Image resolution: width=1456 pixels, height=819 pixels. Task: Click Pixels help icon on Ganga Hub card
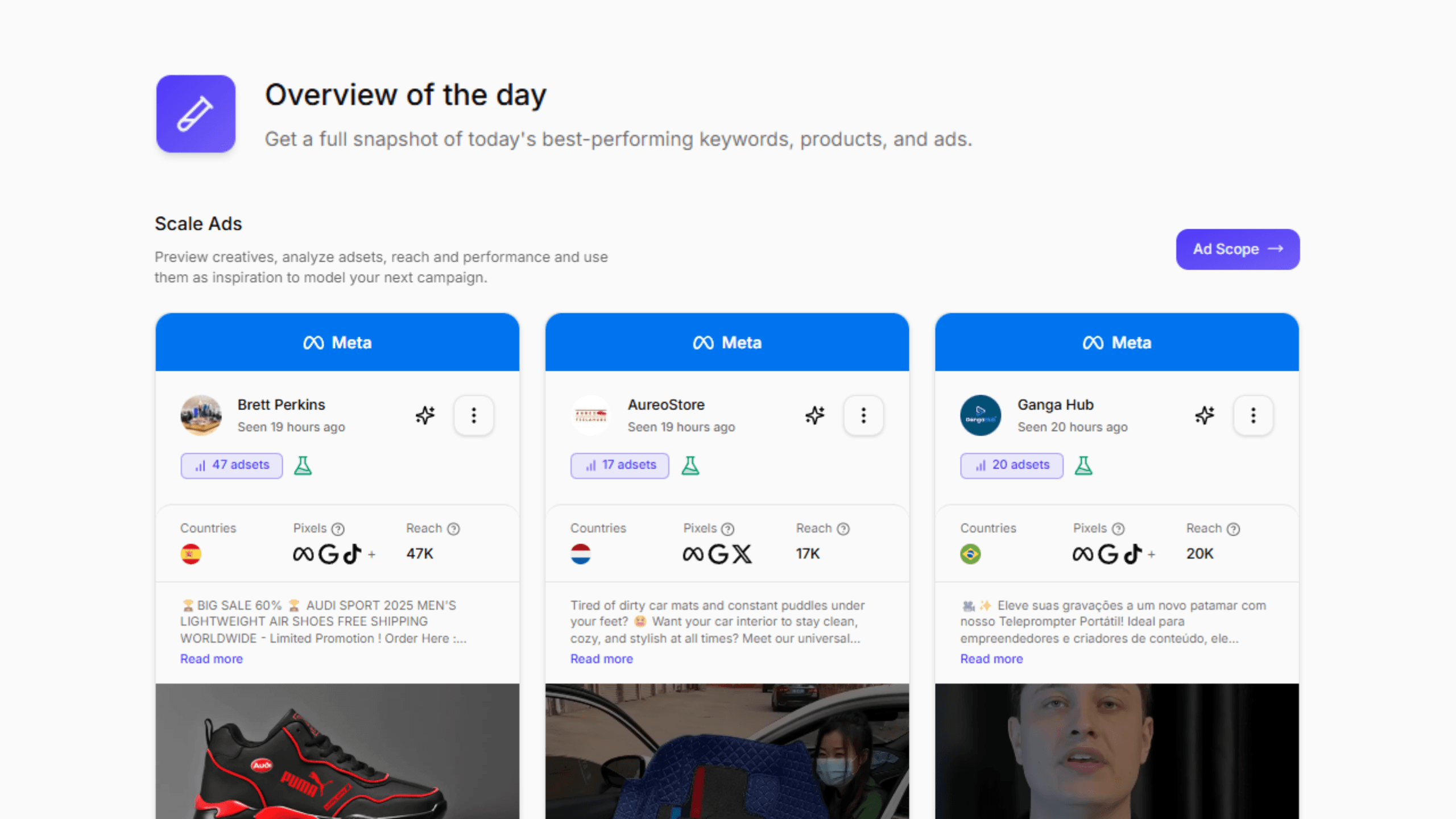pos(1118,529)
